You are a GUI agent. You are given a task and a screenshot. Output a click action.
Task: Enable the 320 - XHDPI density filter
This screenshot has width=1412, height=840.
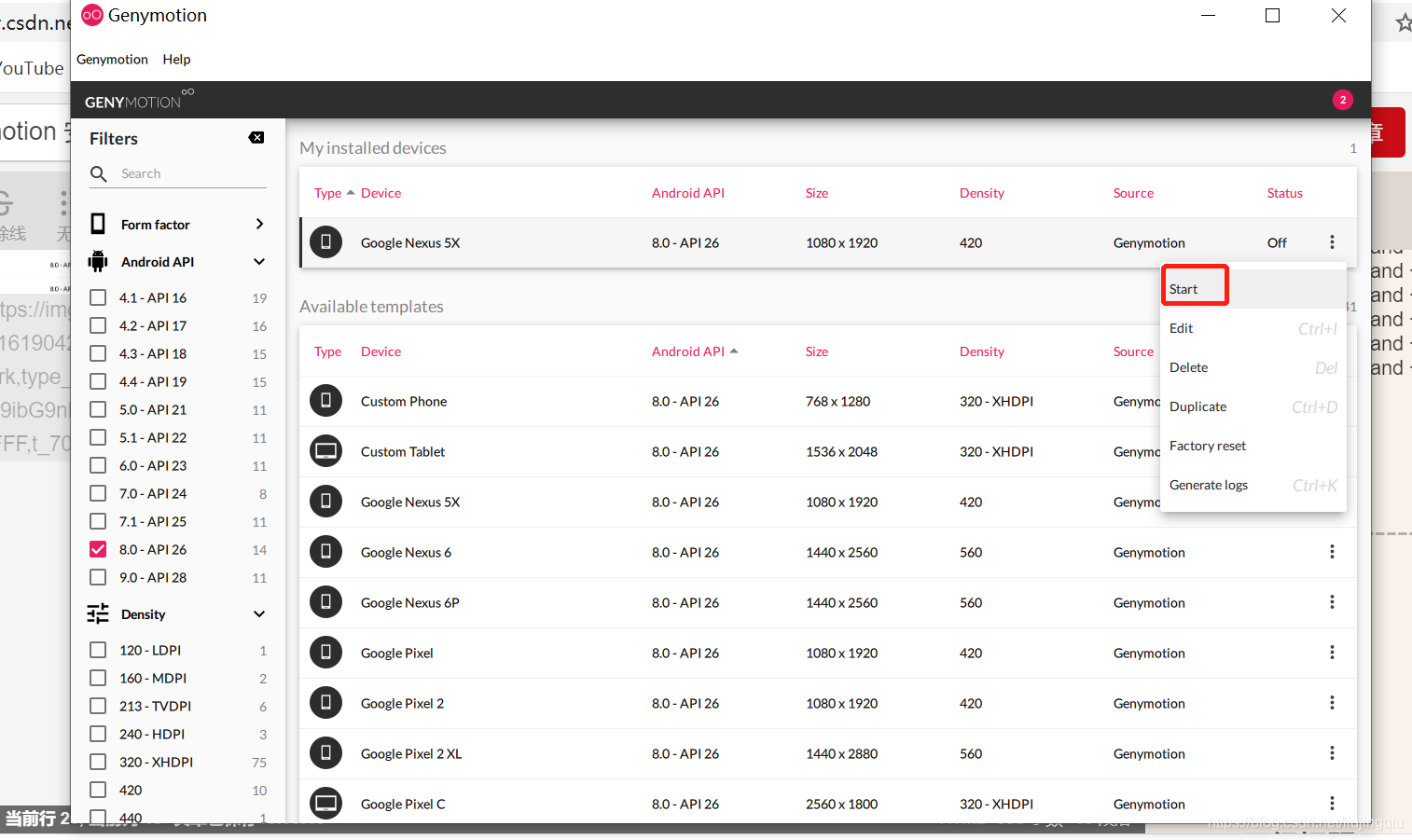coord(98,762)
